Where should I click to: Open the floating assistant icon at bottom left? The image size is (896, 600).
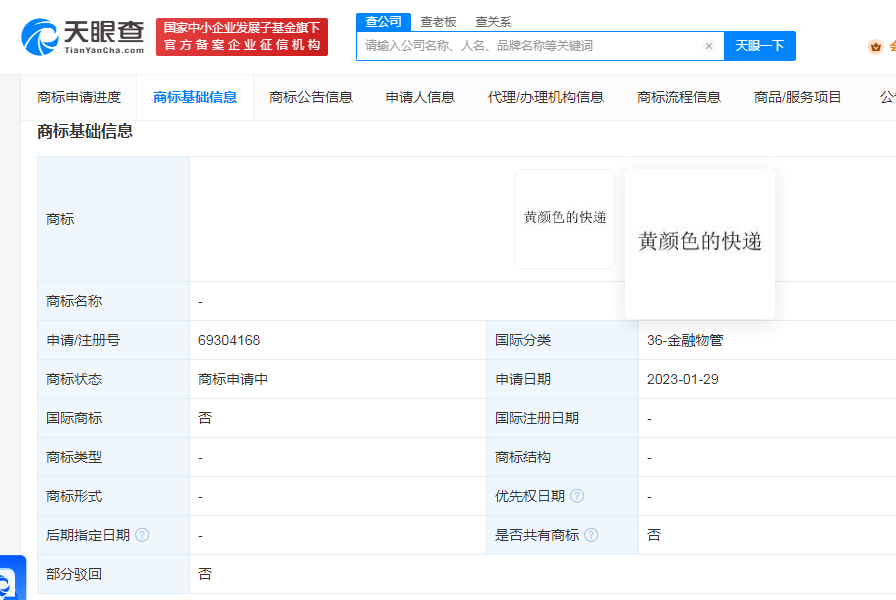pos(8,580)
